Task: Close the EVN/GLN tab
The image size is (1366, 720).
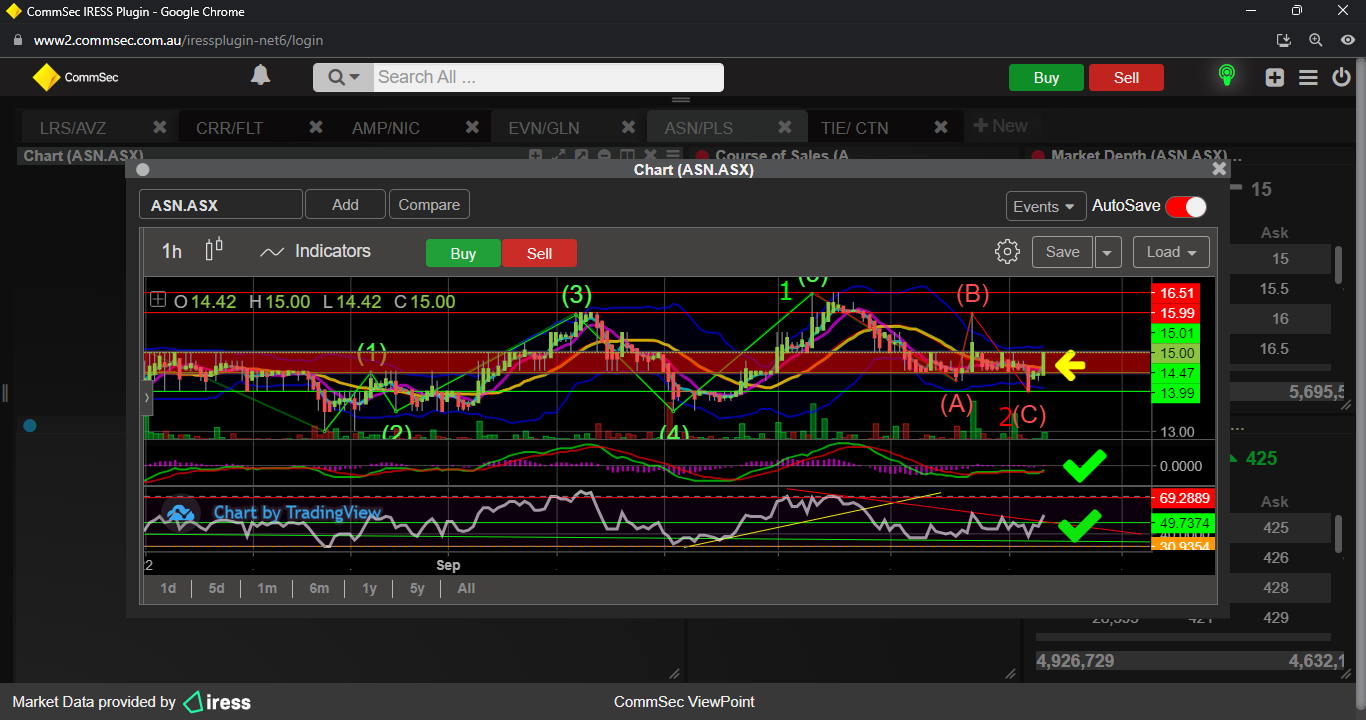Action: click(x=628, y=127)
